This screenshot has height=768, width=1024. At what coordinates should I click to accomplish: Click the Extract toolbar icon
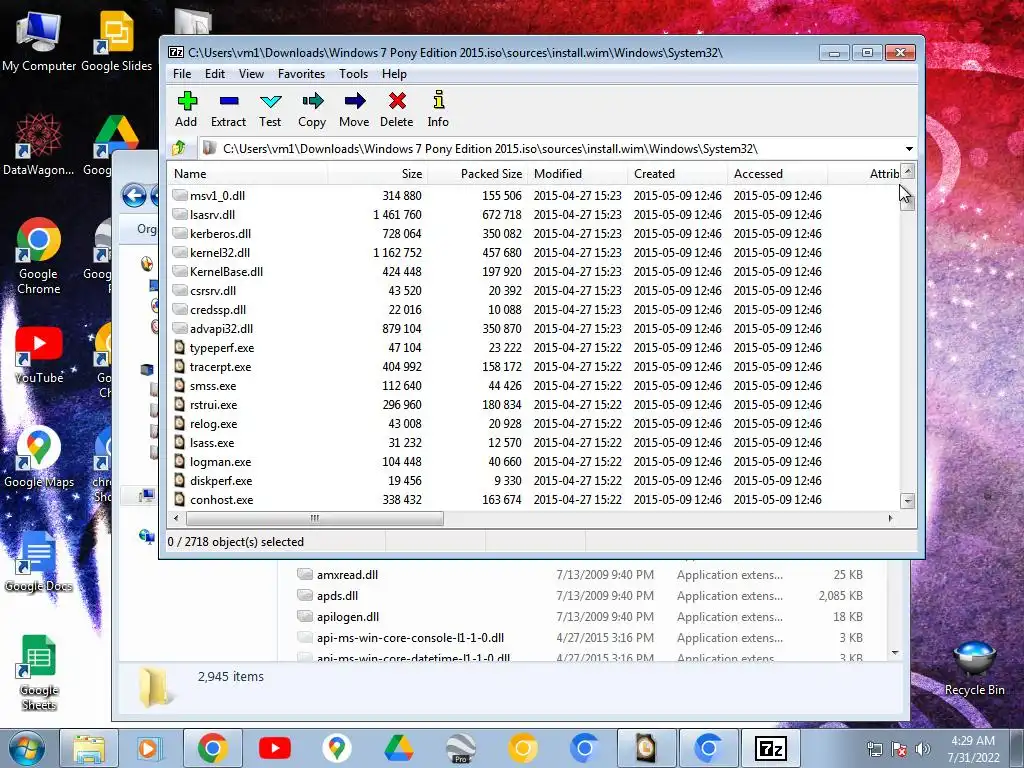coord(229,102)
